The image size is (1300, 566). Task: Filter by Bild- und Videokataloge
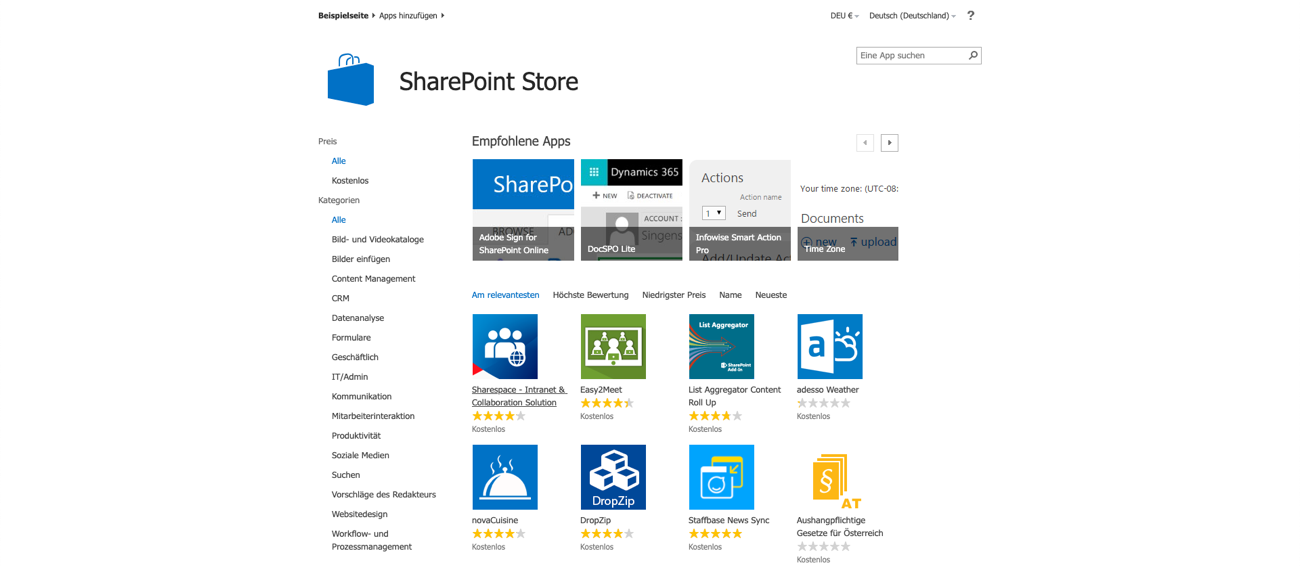click(x=377, y=240)
